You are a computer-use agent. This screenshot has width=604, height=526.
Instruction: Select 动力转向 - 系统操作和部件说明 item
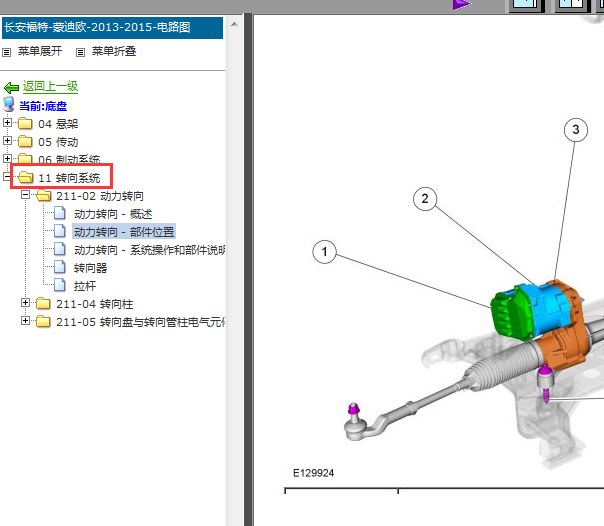(x=150, y=250)
